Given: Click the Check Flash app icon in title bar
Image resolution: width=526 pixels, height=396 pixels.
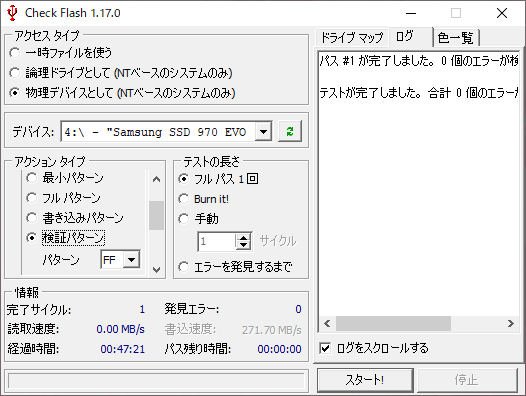Looking at the screenshot, I should pos(12,13).
